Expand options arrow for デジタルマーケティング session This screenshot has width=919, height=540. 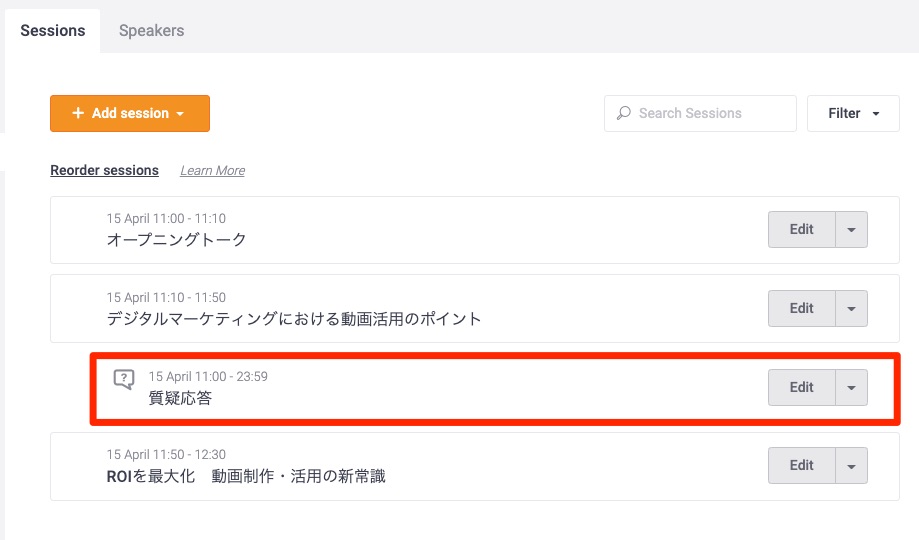[851, 308]
